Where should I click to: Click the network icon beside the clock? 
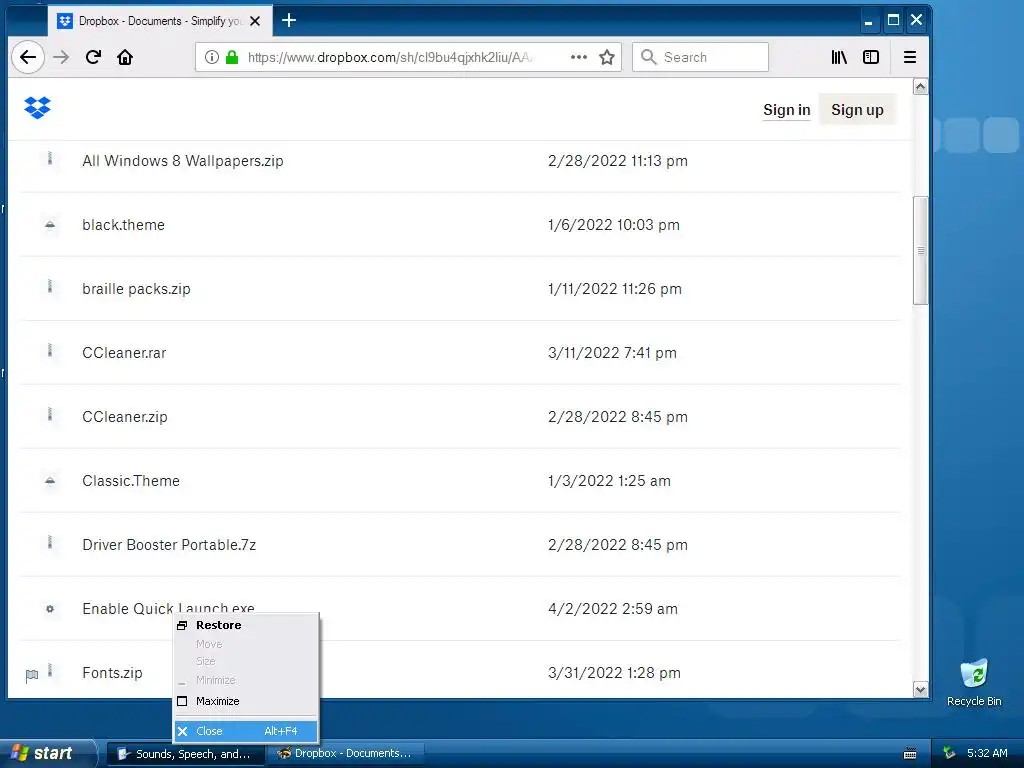tap(949, 754)
